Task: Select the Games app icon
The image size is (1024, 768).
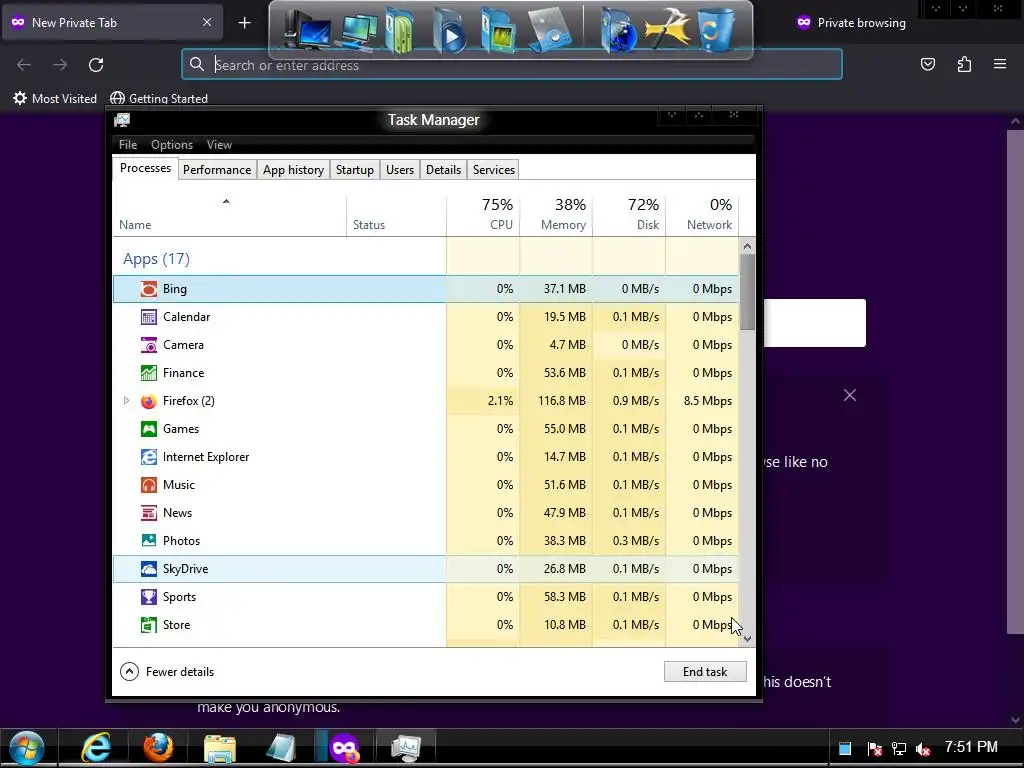Action: [x=149, y=429]
